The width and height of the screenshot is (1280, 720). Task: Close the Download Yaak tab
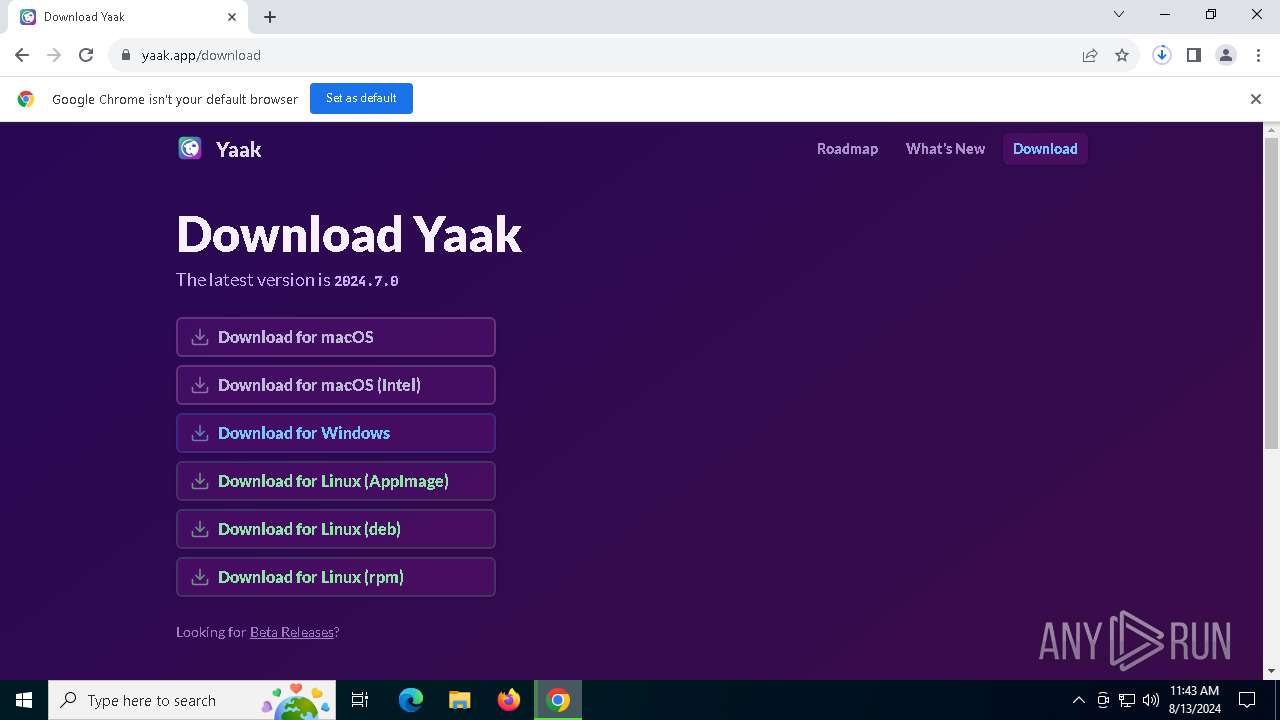[232, 17]
